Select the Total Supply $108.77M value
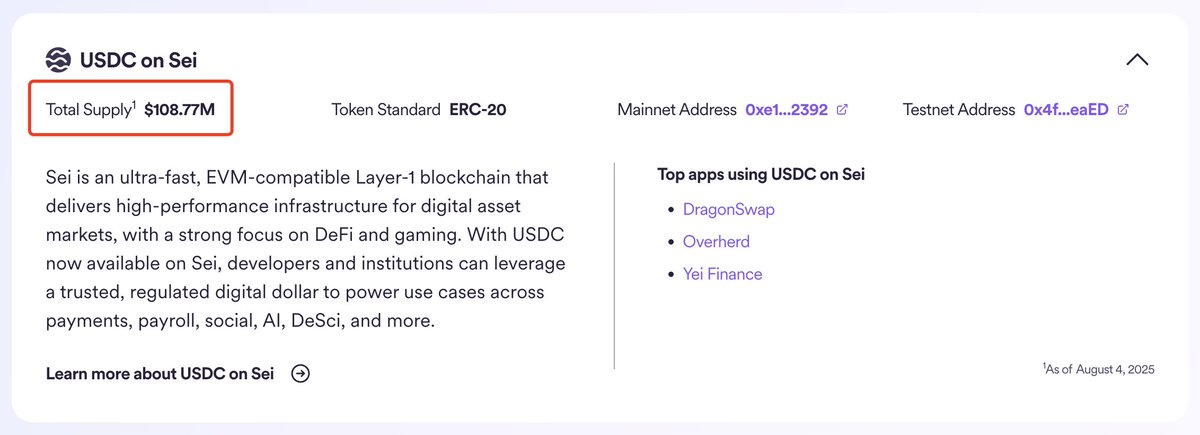The width and height of the screenshot is (1200, 435). [179, 110]
